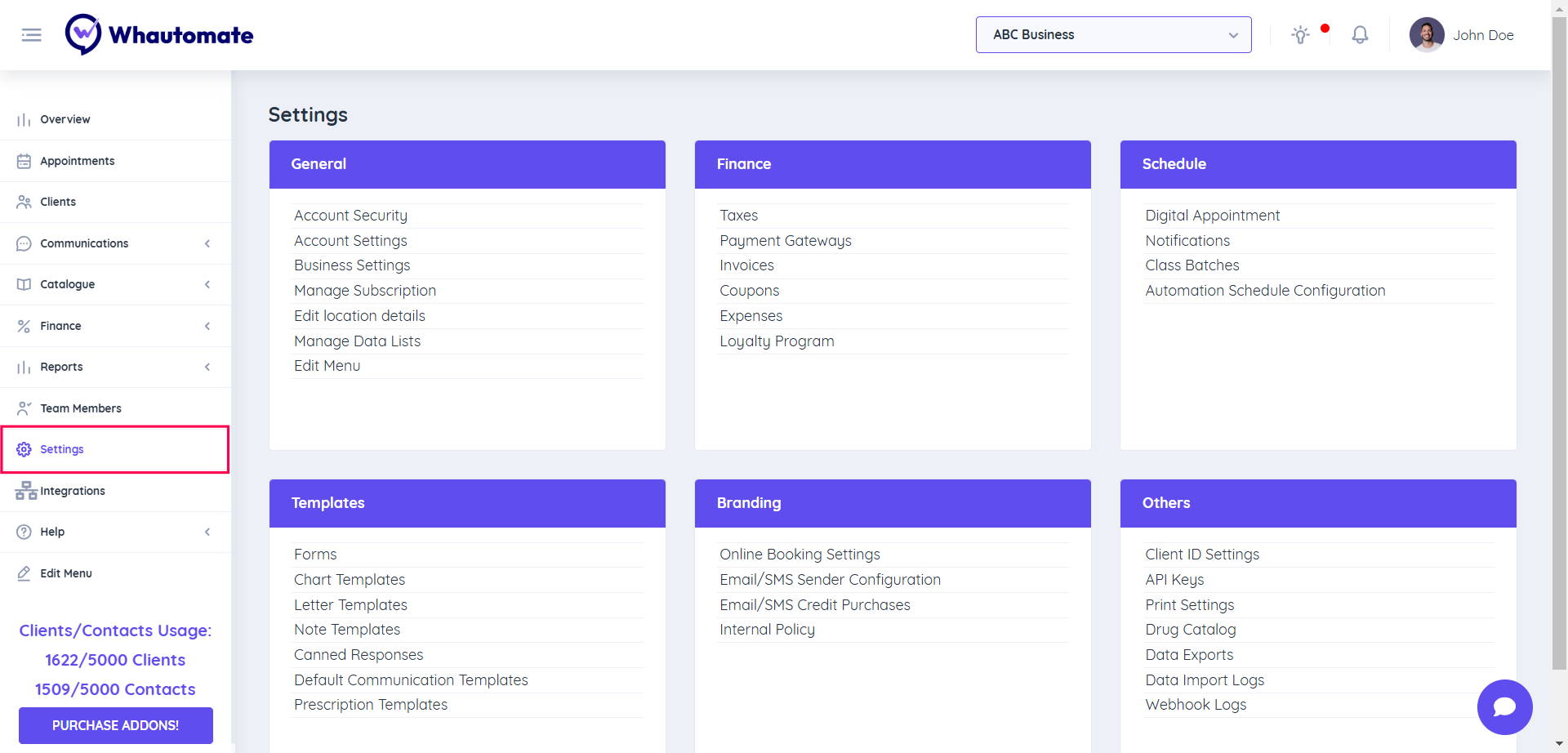The height and width of the screenshot is (753, 1568).
Task: Click the page vertical scrollbar
Action: [1559, 327]
